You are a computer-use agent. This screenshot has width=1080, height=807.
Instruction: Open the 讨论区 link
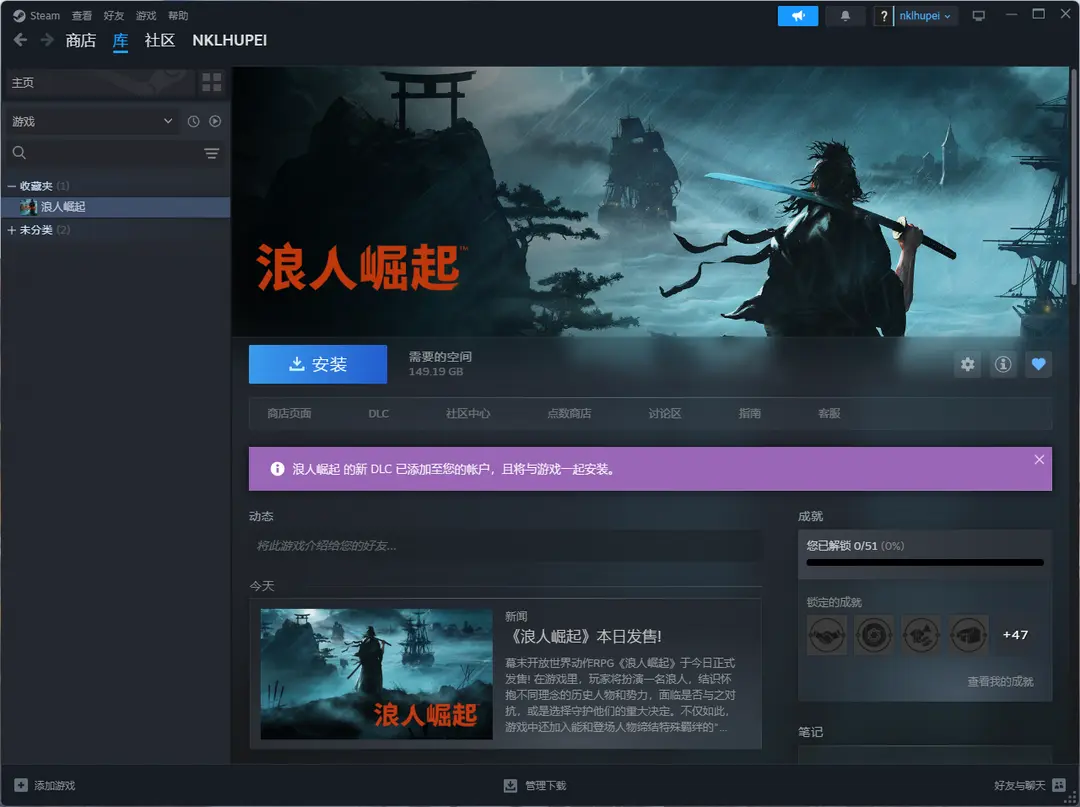click(665, 413)
